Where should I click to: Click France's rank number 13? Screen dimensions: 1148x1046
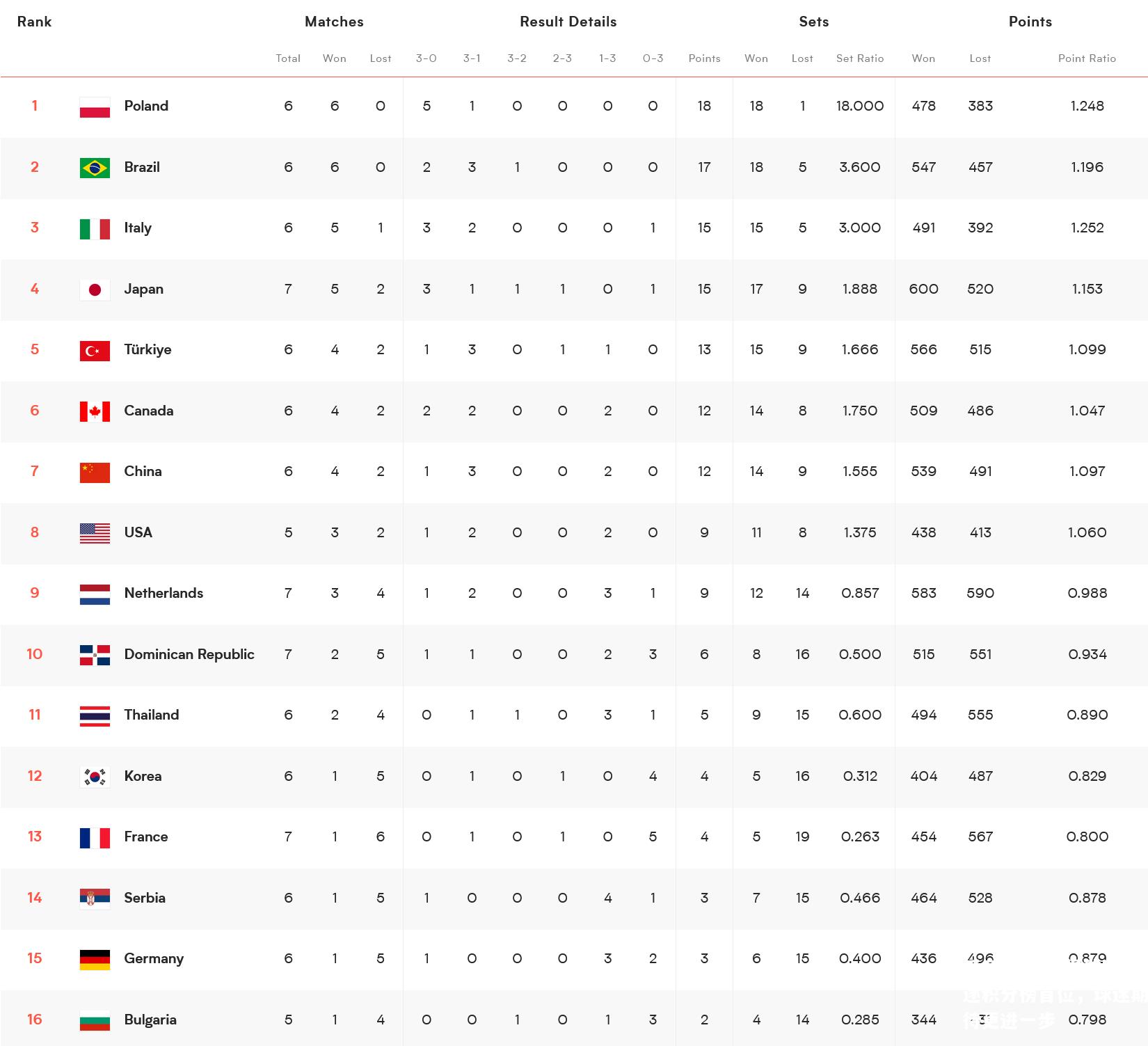point(35,837)
